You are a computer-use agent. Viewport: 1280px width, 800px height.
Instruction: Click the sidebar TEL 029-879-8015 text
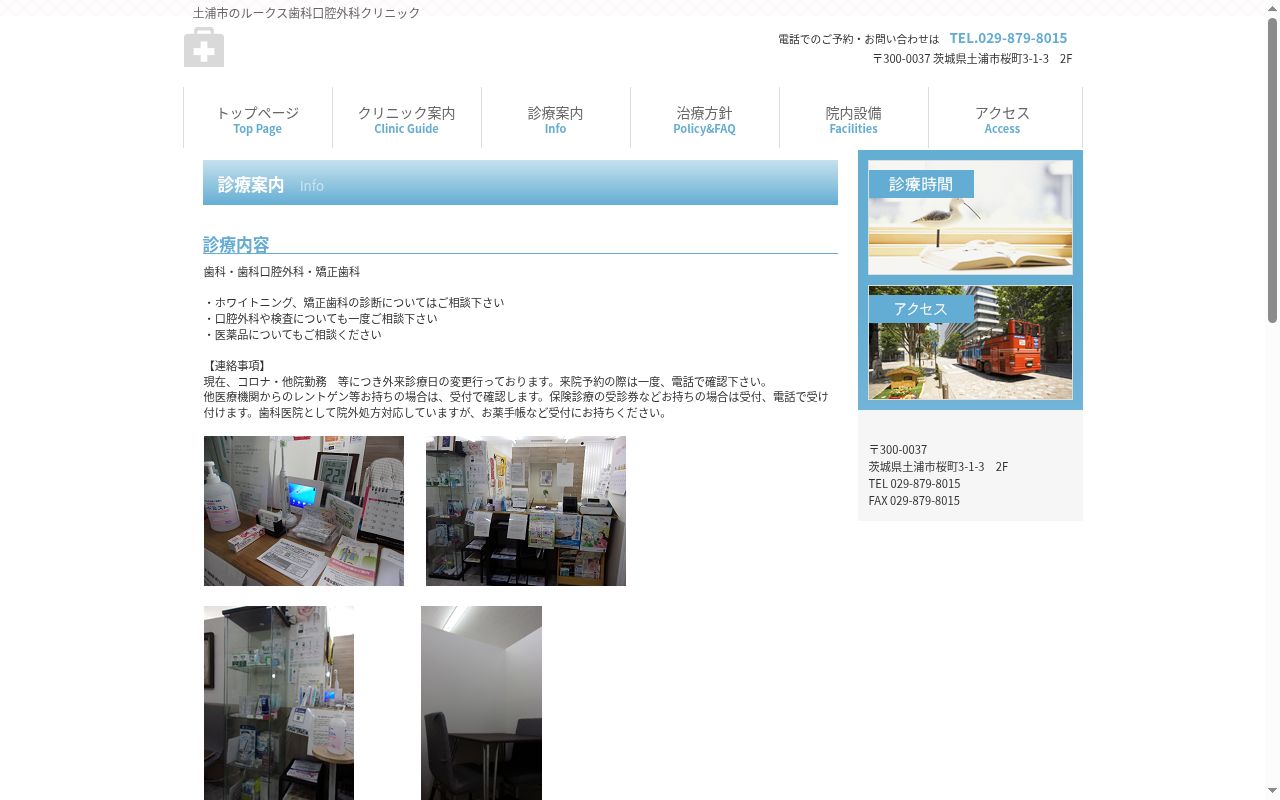[914, 484]
